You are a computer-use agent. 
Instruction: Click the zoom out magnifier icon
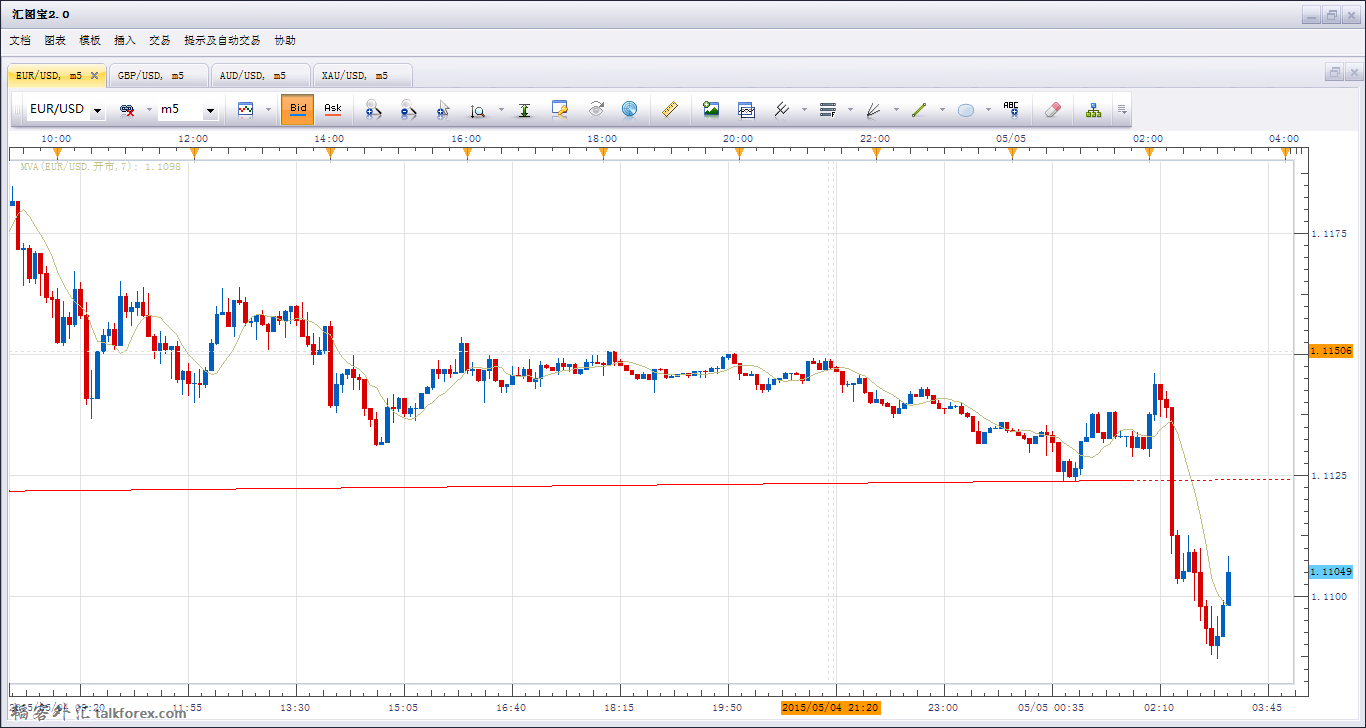pyautogui.click(x=408, y=110)
